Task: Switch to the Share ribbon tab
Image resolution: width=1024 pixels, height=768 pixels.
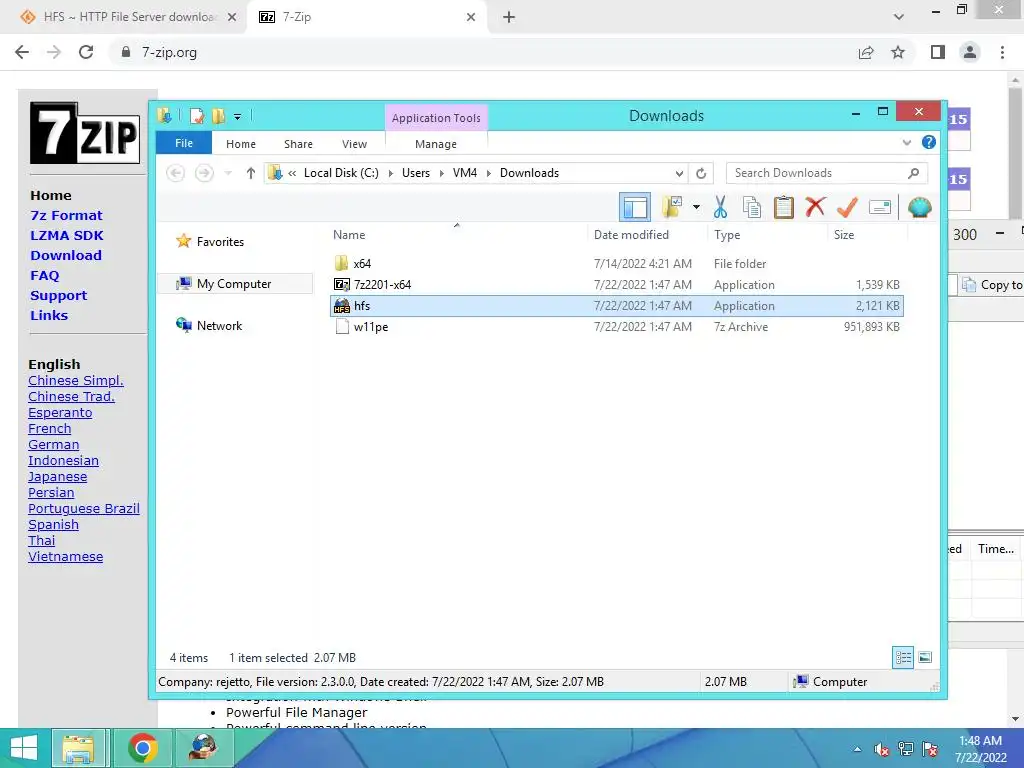Action: click(298, 144)
